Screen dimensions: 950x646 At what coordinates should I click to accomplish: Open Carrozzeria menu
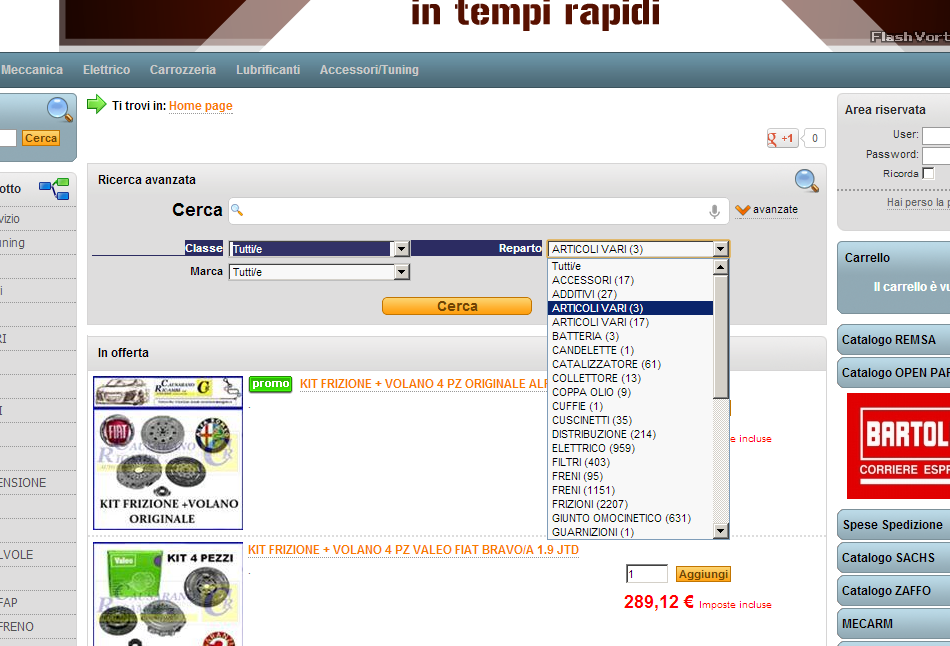pos(183,70)
